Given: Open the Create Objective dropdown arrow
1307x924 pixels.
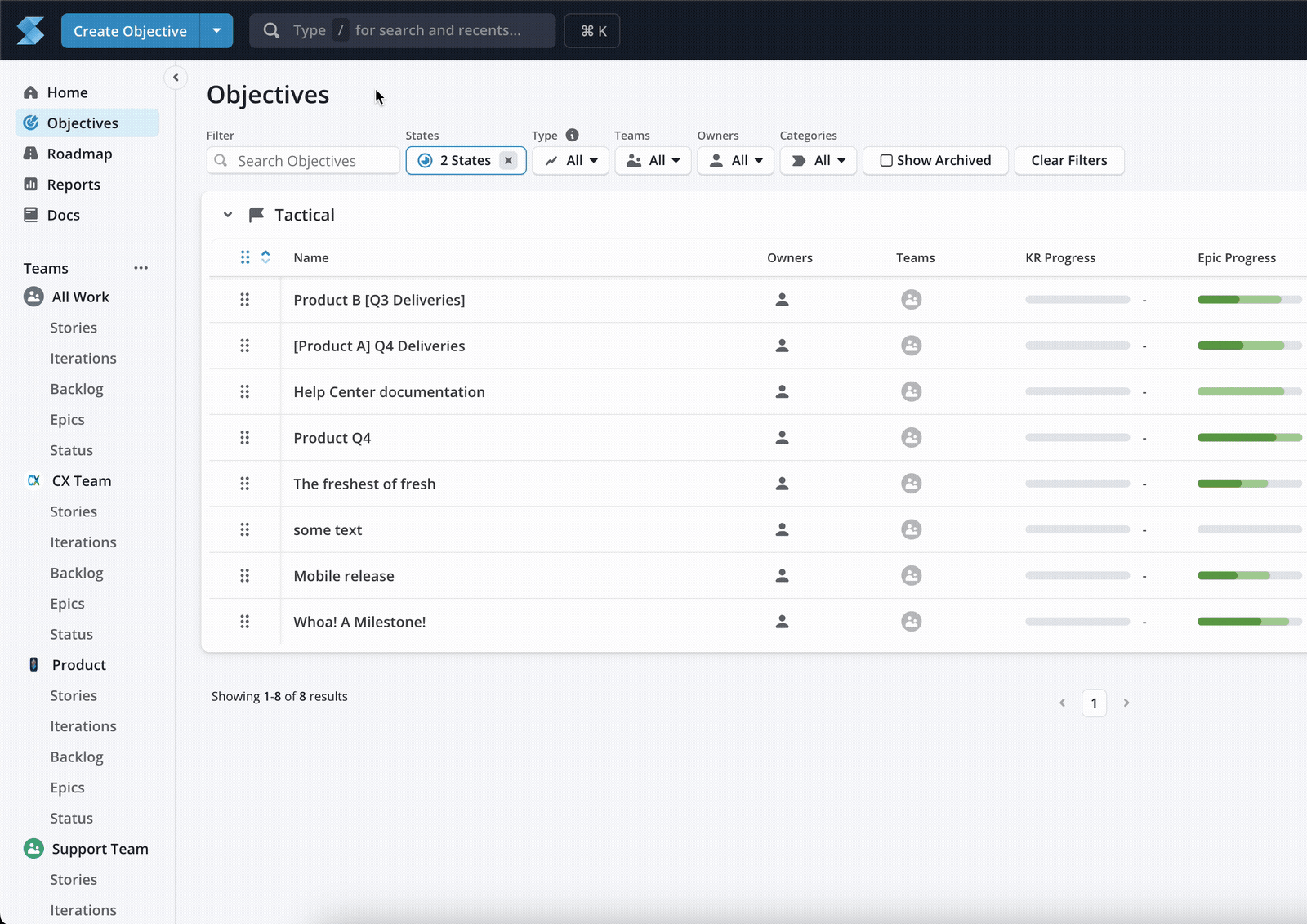Looking at the screenshot, I should pyautogui.click(x=216, y=31).
